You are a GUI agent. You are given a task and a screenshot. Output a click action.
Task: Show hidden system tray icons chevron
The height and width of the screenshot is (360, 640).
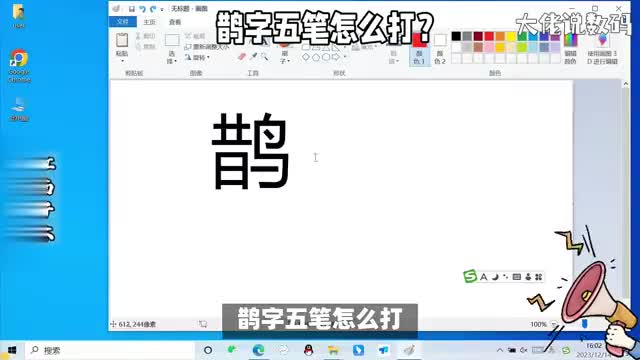coord(500,350)
